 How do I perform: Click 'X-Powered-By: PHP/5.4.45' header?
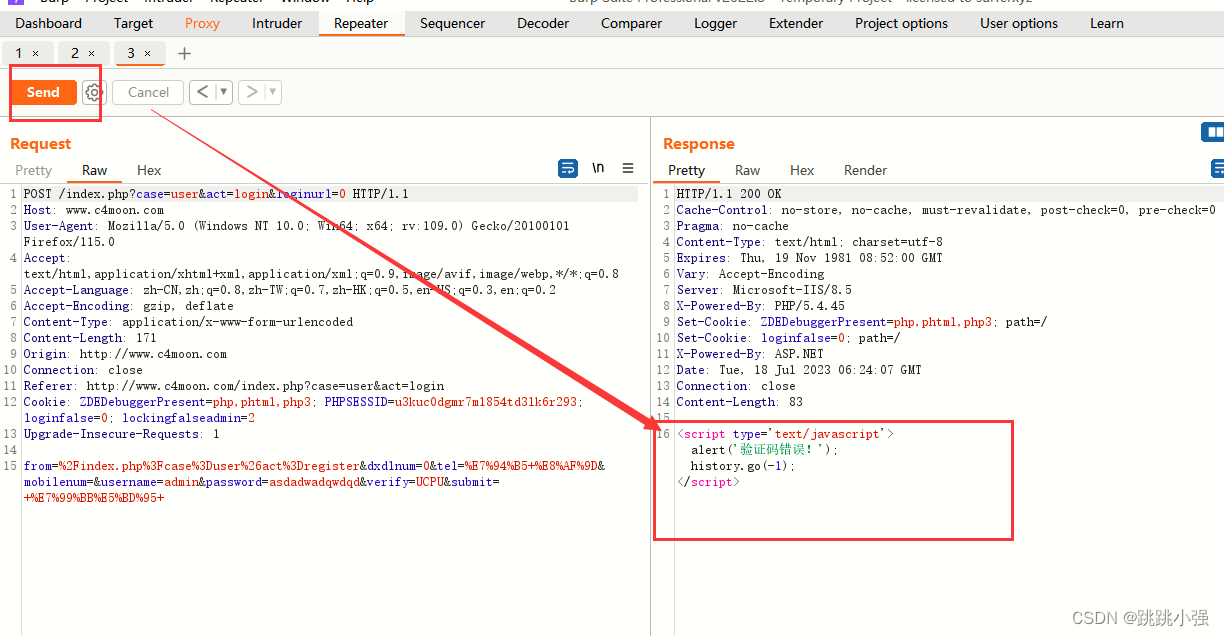point(761,306)
